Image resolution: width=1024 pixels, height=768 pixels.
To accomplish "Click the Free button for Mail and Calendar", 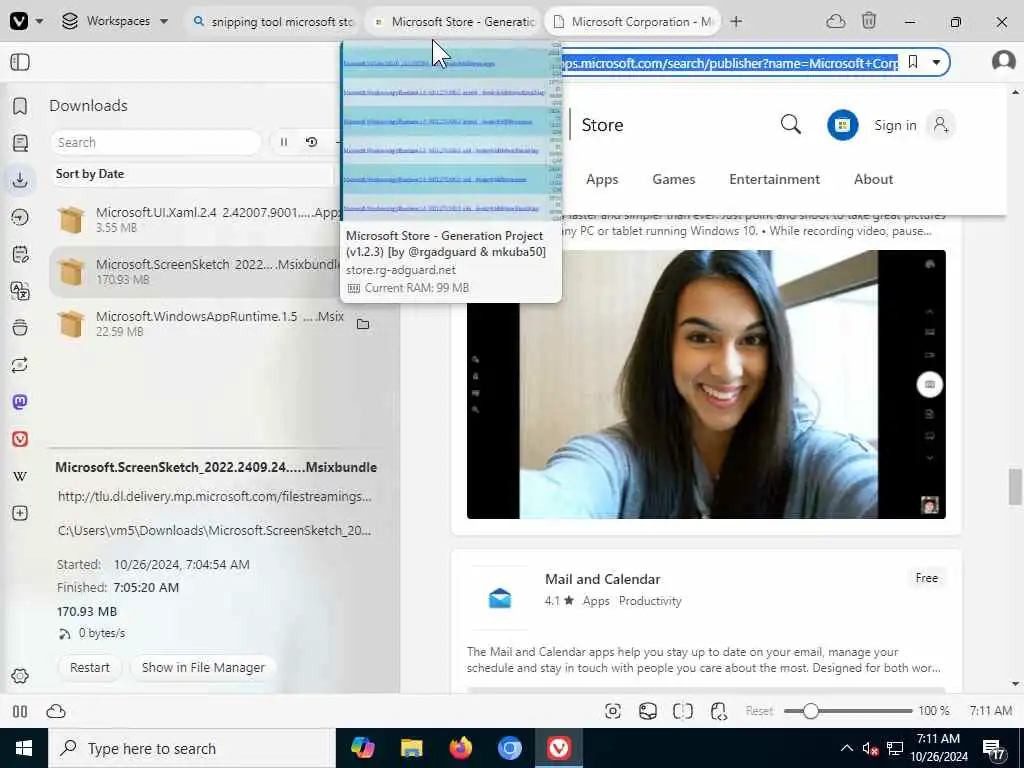I will 927,578.
